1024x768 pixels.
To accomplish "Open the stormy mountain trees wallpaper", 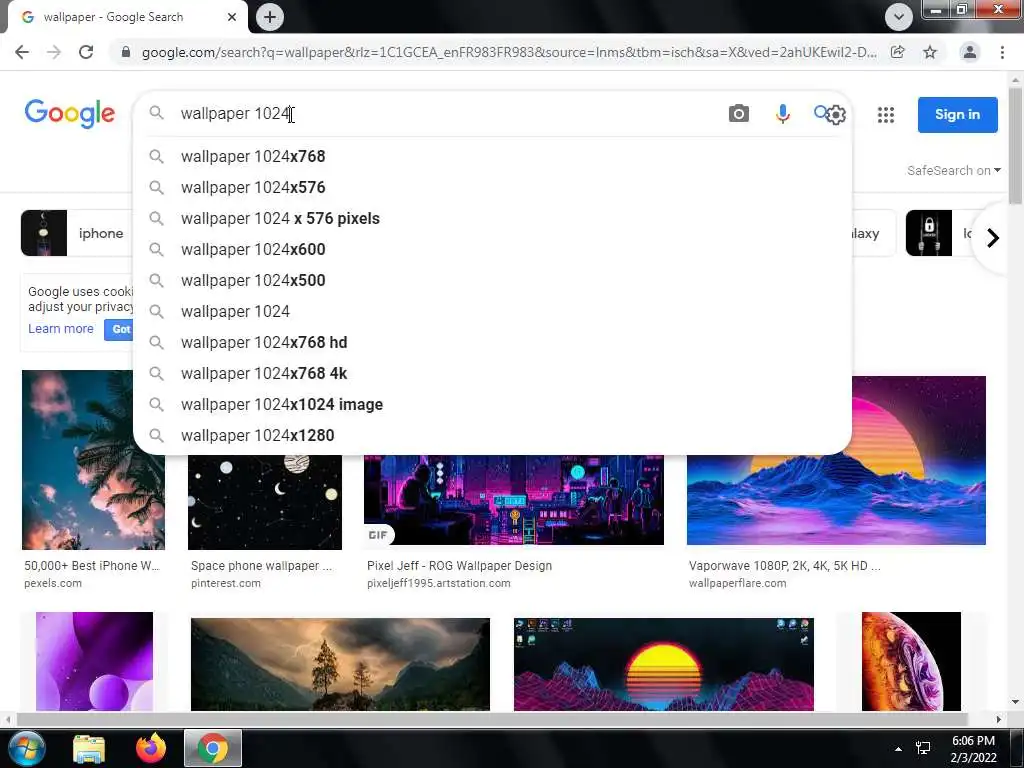I will pyautogui.click(x=340, y=664).
